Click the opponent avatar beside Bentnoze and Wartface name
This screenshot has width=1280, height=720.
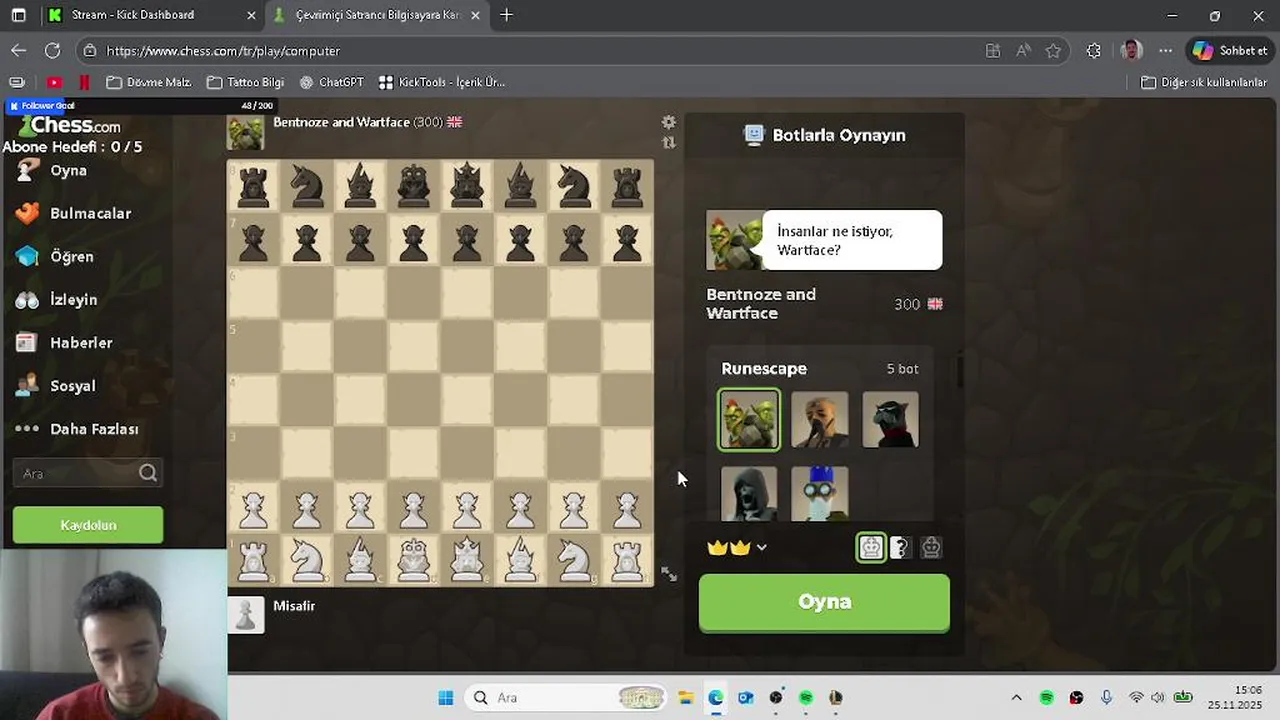click(246, 133)
